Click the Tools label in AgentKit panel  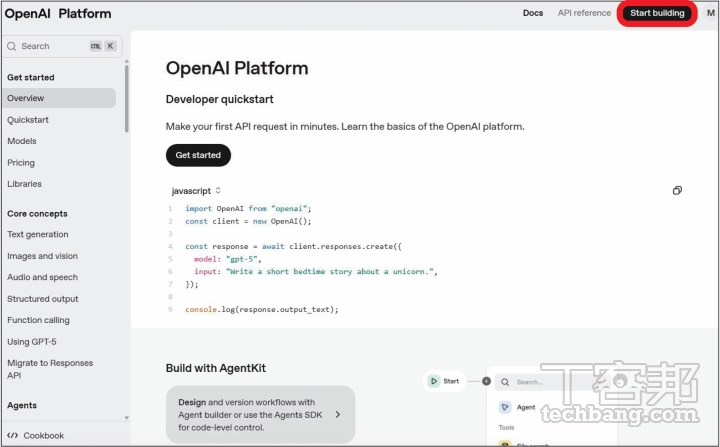[x=506, y=427]
